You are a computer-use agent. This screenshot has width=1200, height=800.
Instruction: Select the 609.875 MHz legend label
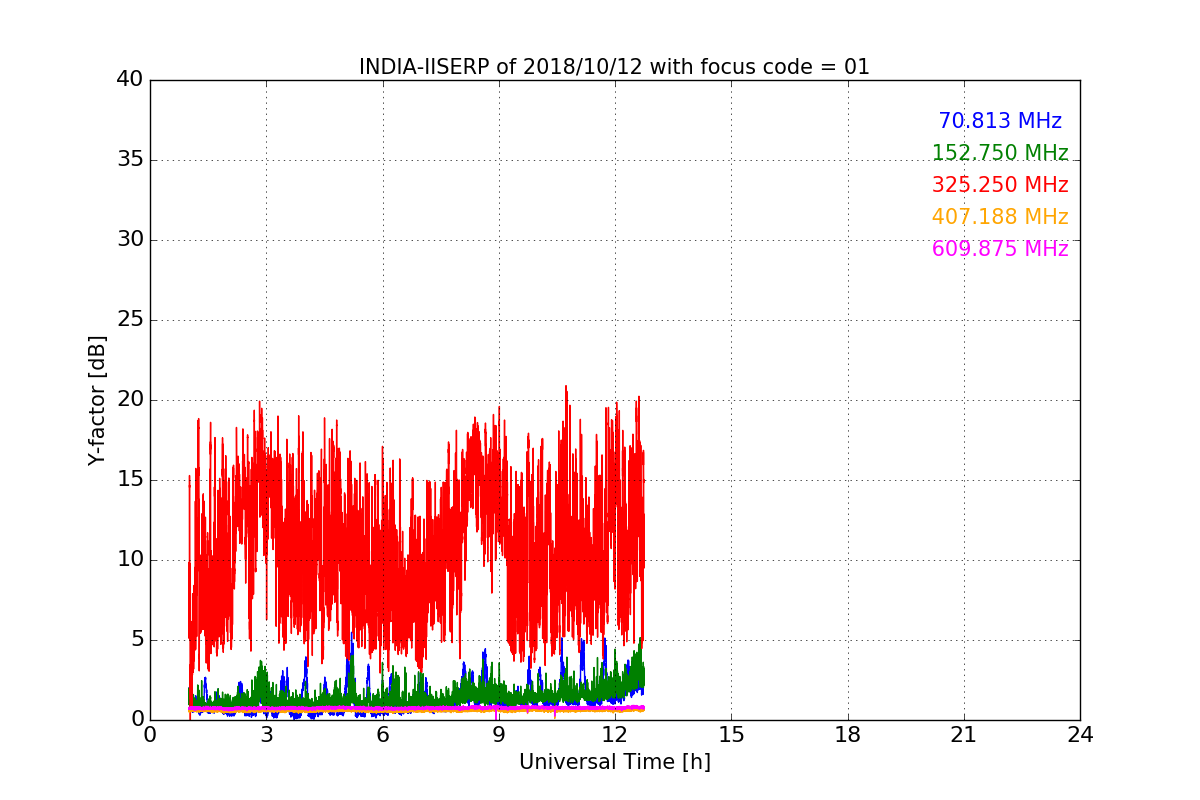point(1000,249)
